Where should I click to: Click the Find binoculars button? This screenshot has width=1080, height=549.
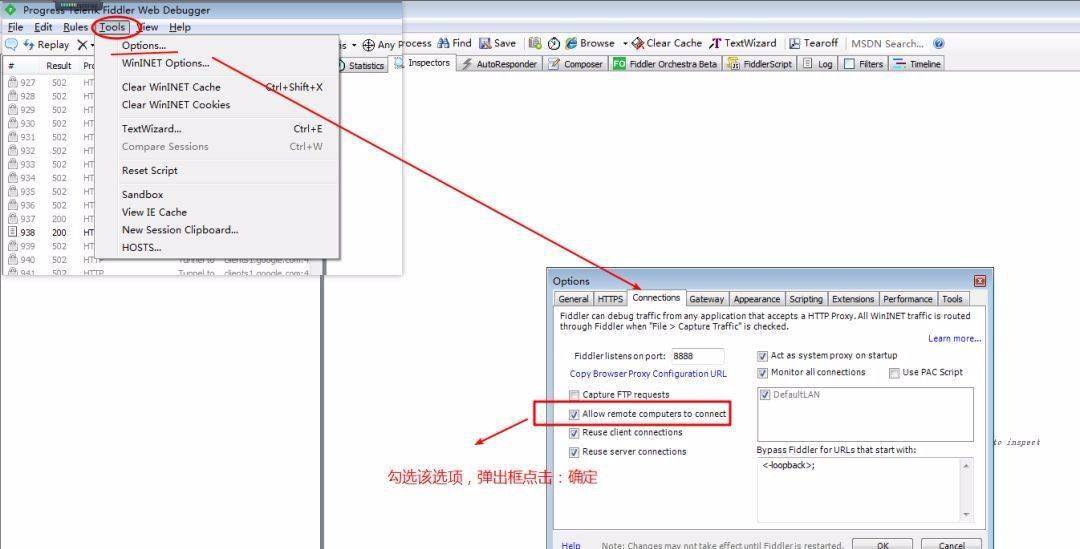click(x=455, y=43)
